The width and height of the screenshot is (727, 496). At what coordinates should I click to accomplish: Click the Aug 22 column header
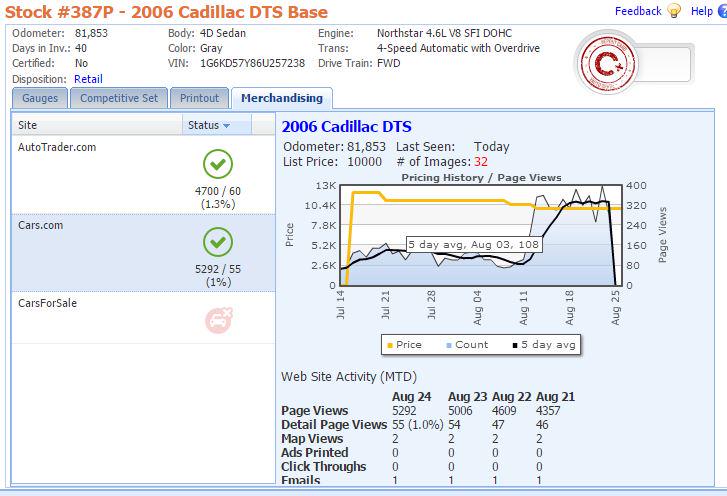511,397
